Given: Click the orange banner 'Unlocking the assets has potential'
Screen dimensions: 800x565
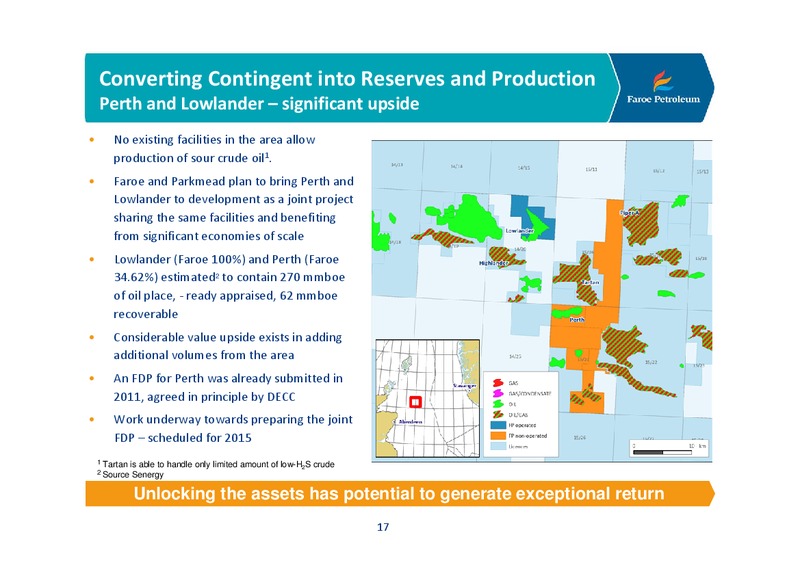Looking at the screenshot, I should (399, 494).
